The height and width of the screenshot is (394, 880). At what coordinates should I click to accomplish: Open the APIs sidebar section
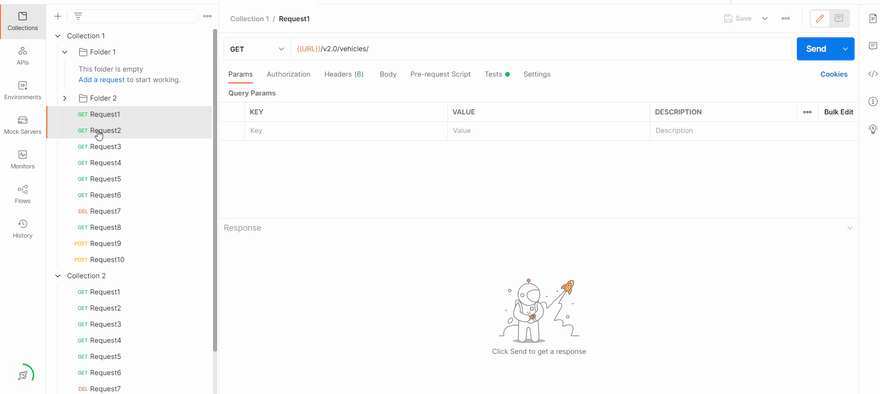coord(22,56)
